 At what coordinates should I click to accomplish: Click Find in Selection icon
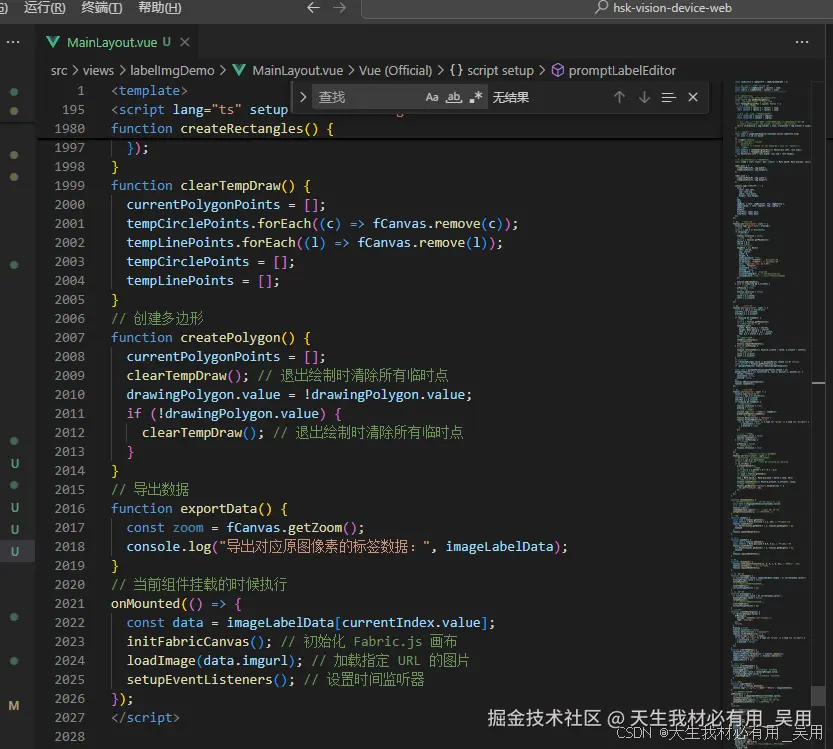click(669, 97)
